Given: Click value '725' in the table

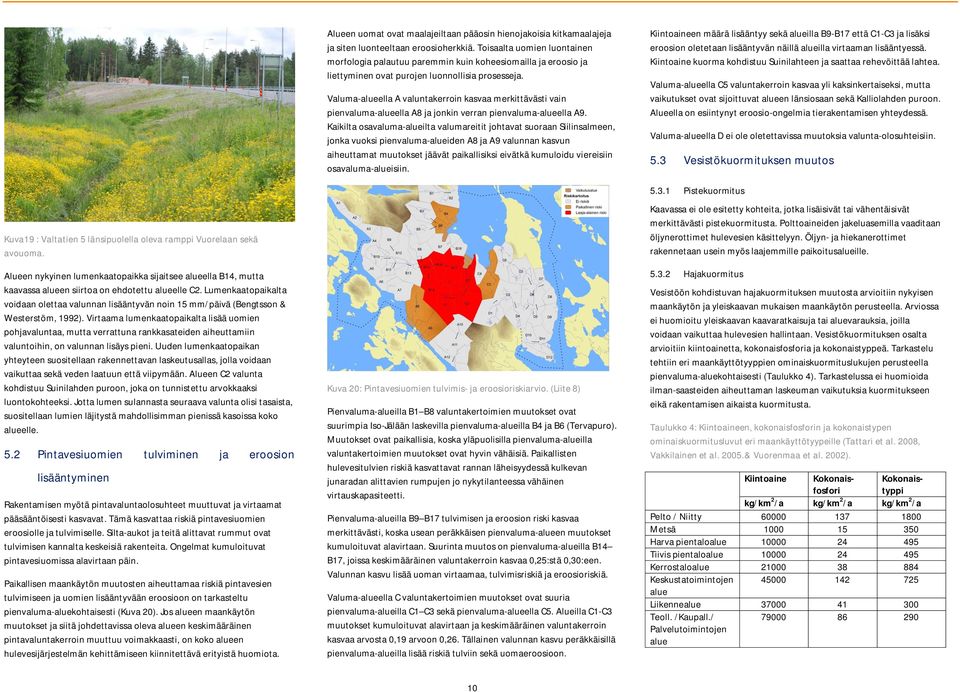Looking at the screenshot, I should pyautogui.click(x=911, y=579).
